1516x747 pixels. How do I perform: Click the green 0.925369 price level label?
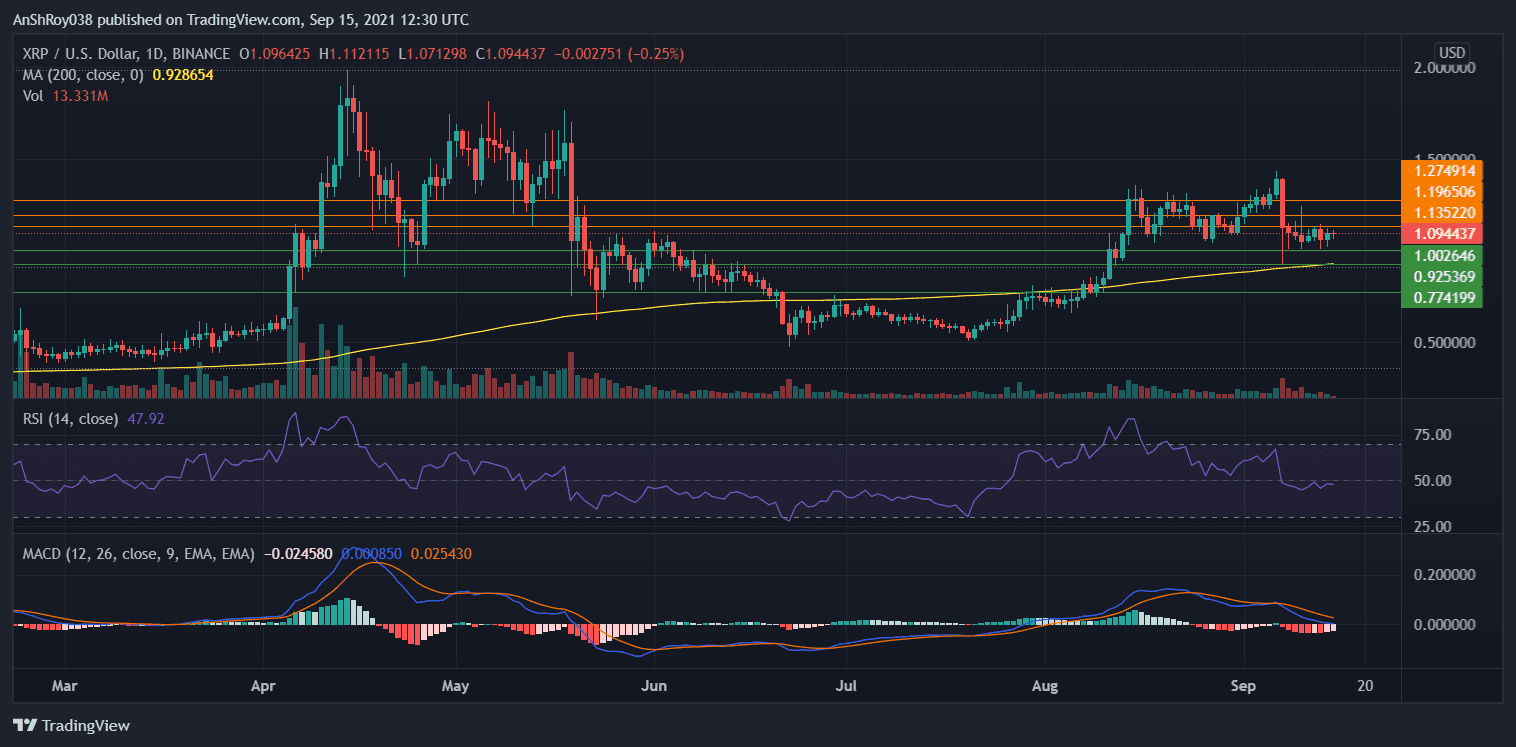pos(1444,274)
